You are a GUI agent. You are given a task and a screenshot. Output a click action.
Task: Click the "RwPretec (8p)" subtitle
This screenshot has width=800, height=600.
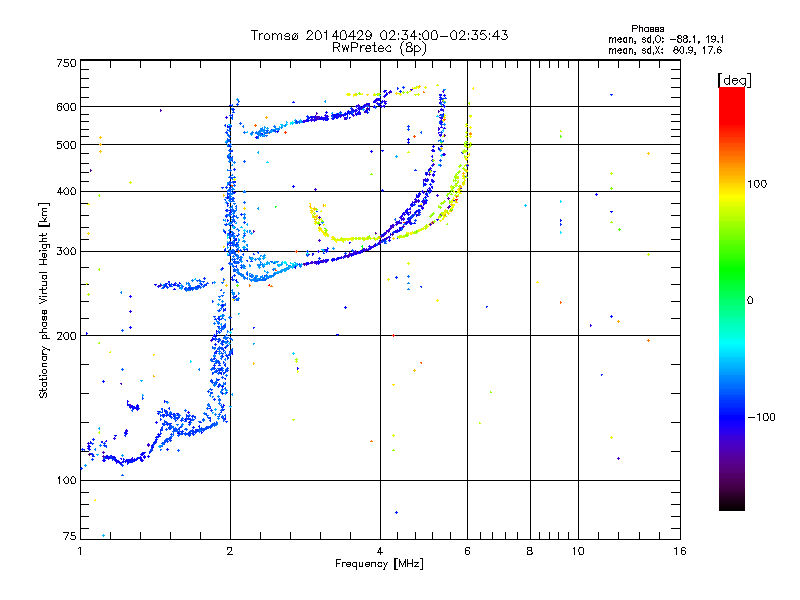tap(379, 48)
